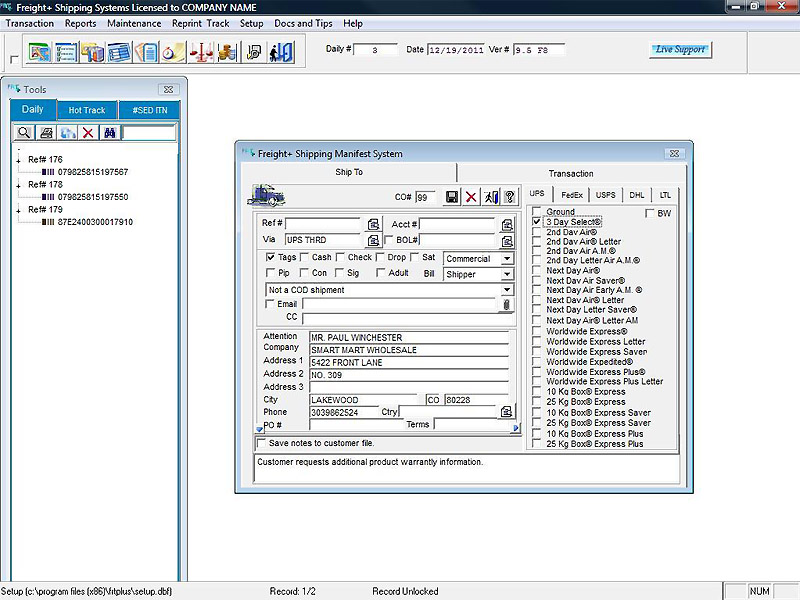Open the Not a COD shipment dropdown

pos(507,290)
